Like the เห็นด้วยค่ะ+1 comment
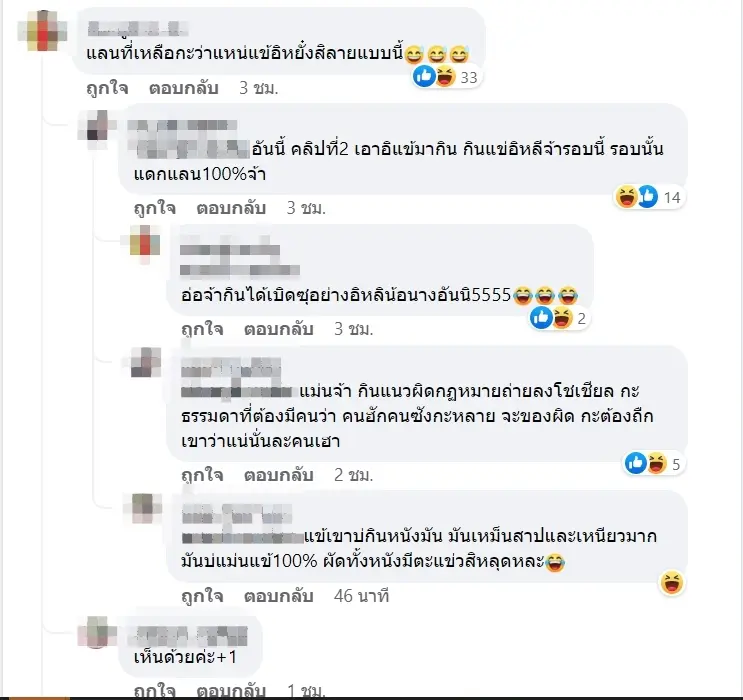 click(155, 691)
